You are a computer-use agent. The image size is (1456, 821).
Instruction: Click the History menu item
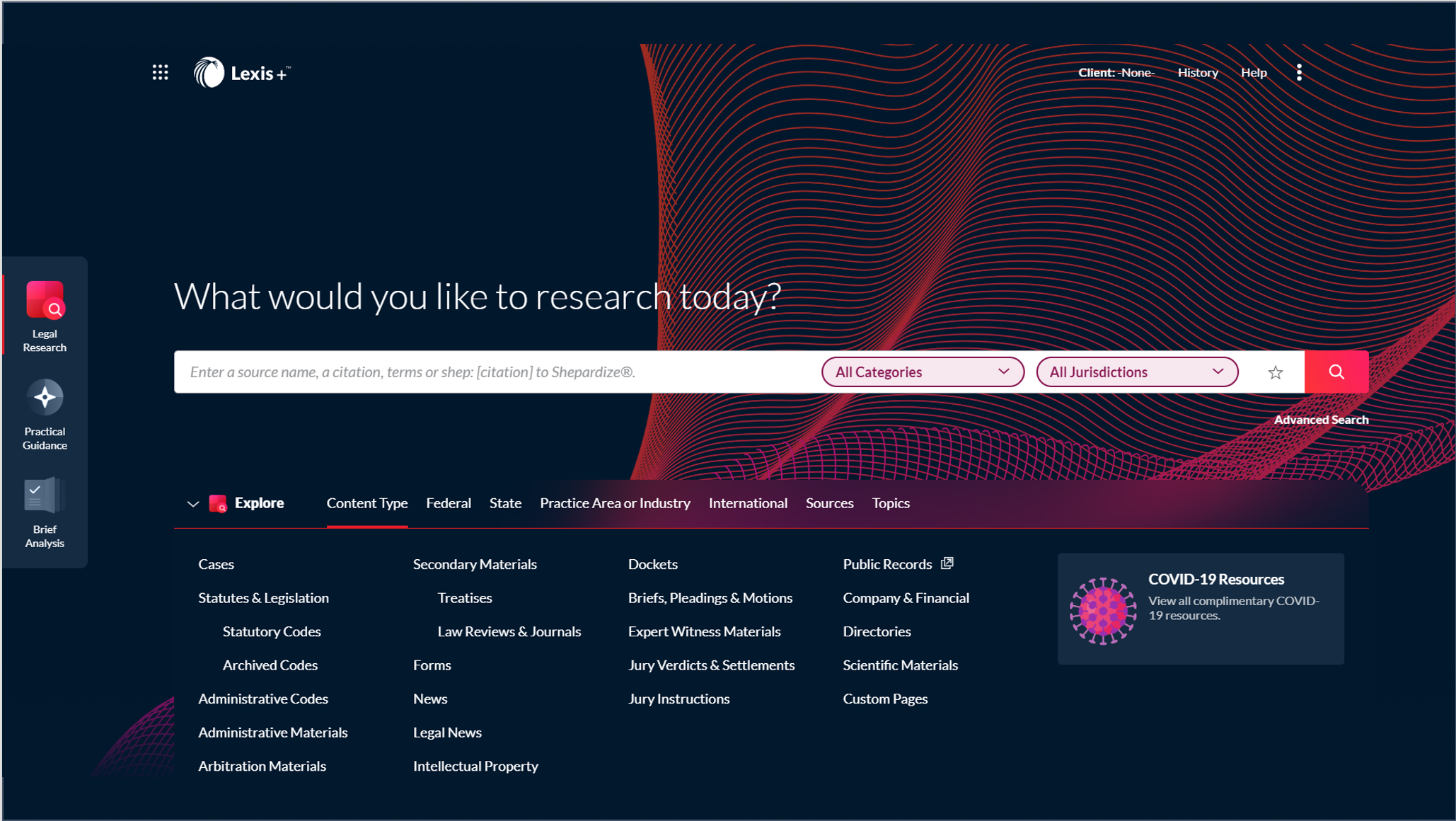pyautogui.click(x=1196, y=72)
